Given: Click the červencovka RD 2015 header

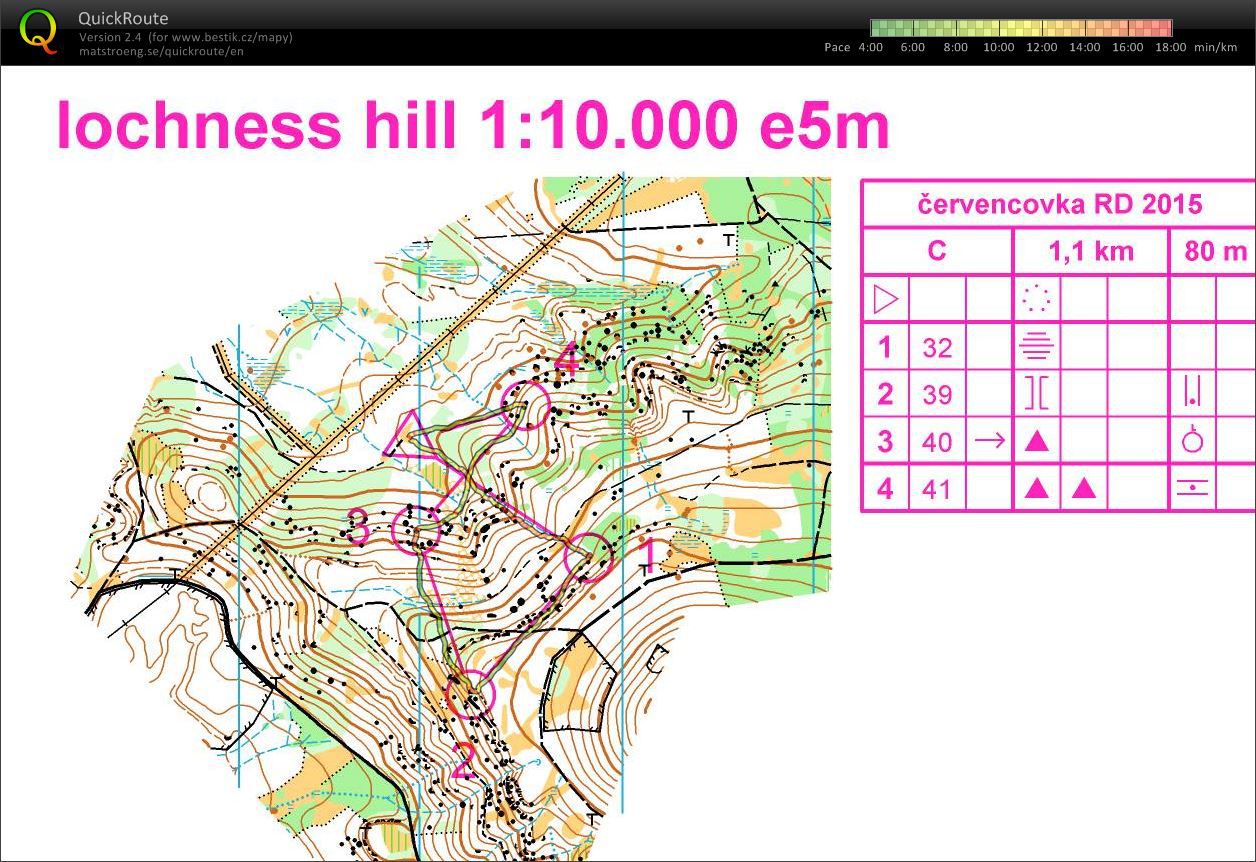Looking at the screenshot, I should 1059,205.
